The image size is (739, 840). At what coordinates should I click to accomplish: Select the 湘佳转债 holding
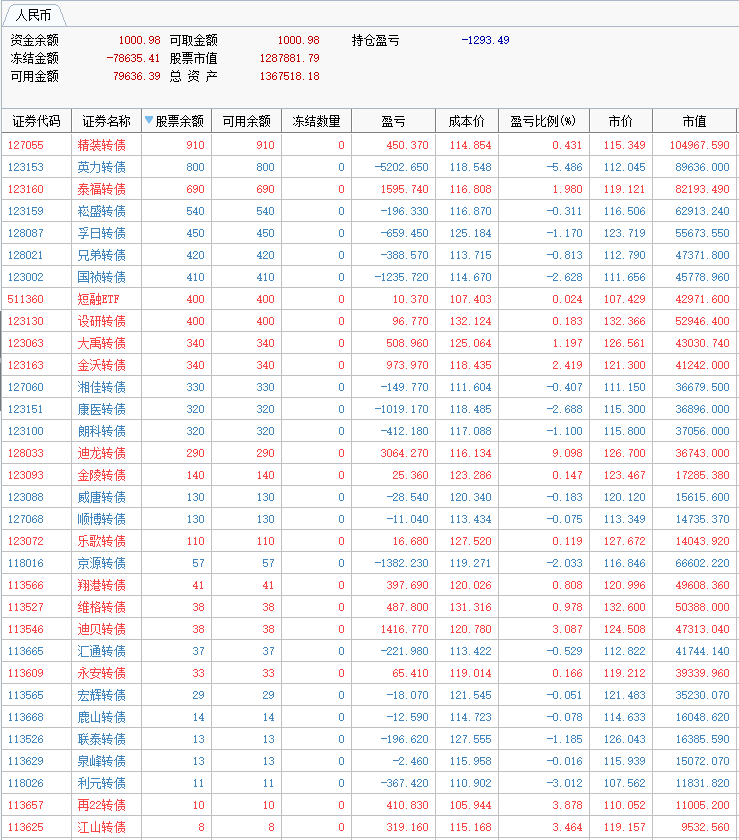point(101,387)
